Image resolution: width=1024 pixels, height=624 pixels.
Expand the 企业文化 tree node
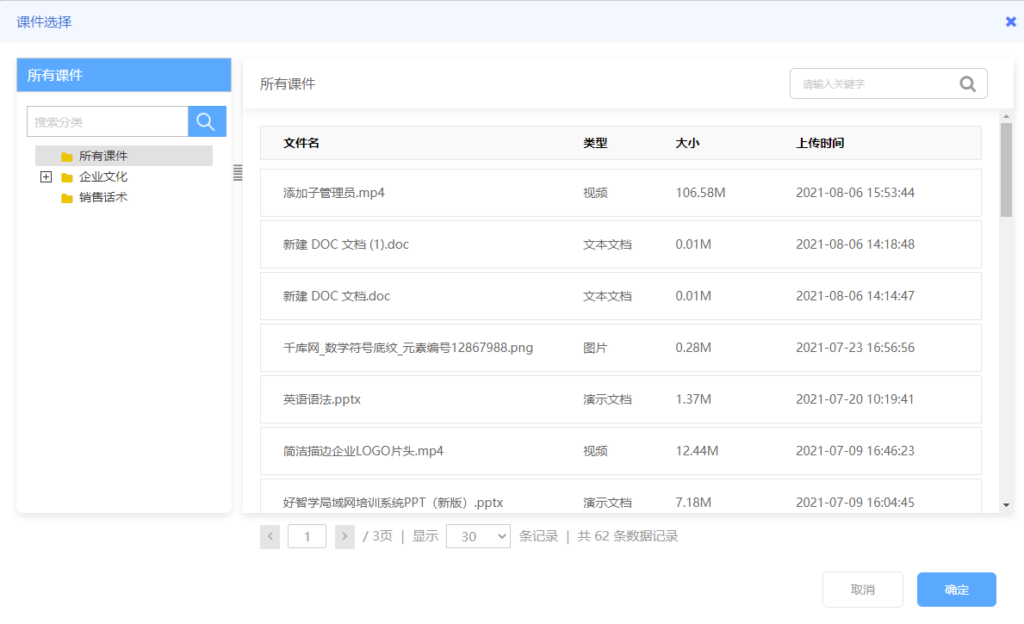coord(46,177)
